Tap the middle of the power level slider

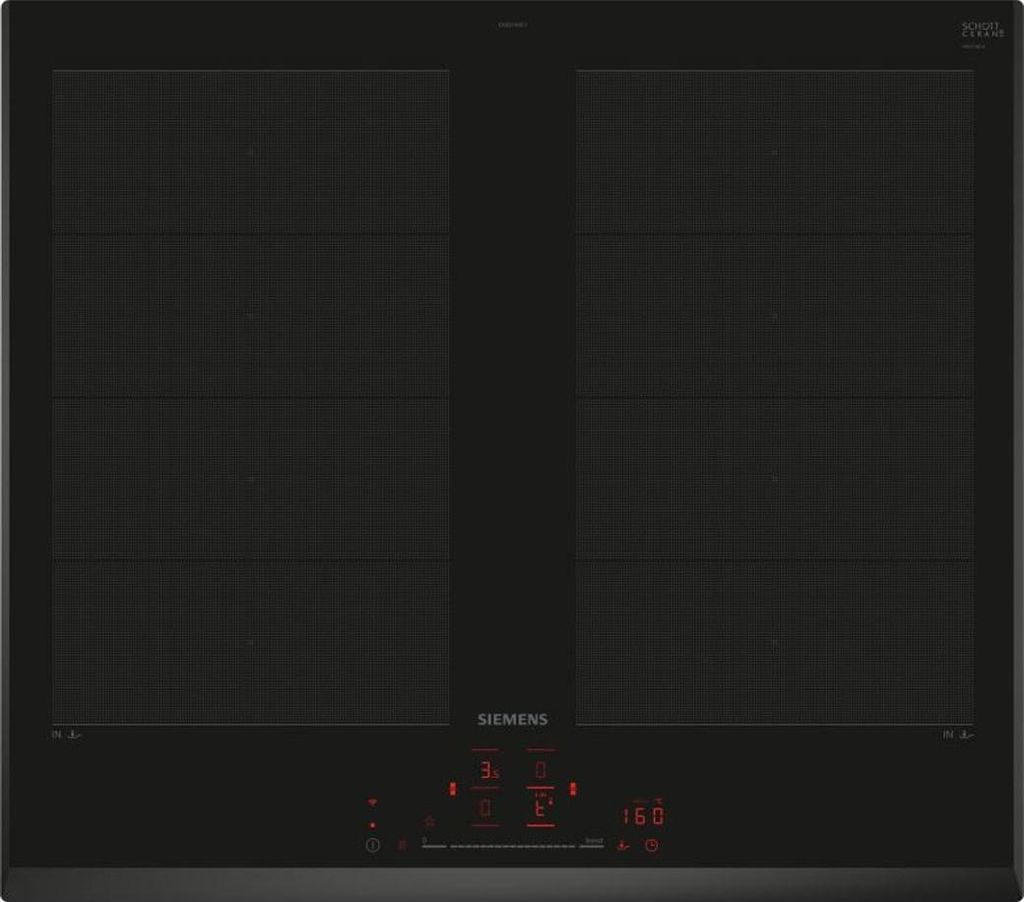click(x=512, y=846)
